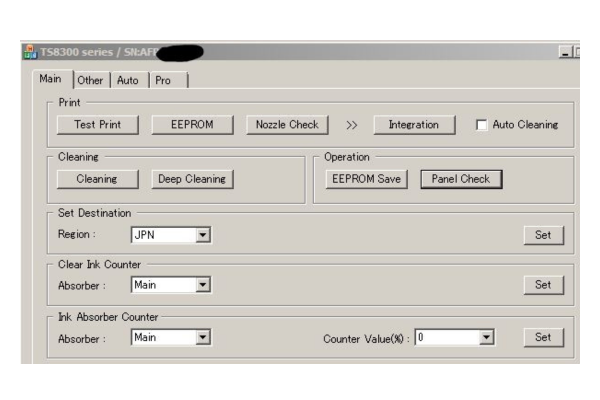600x400 pixels.
Task: Open the Pro tab
Action: point(168,80)
